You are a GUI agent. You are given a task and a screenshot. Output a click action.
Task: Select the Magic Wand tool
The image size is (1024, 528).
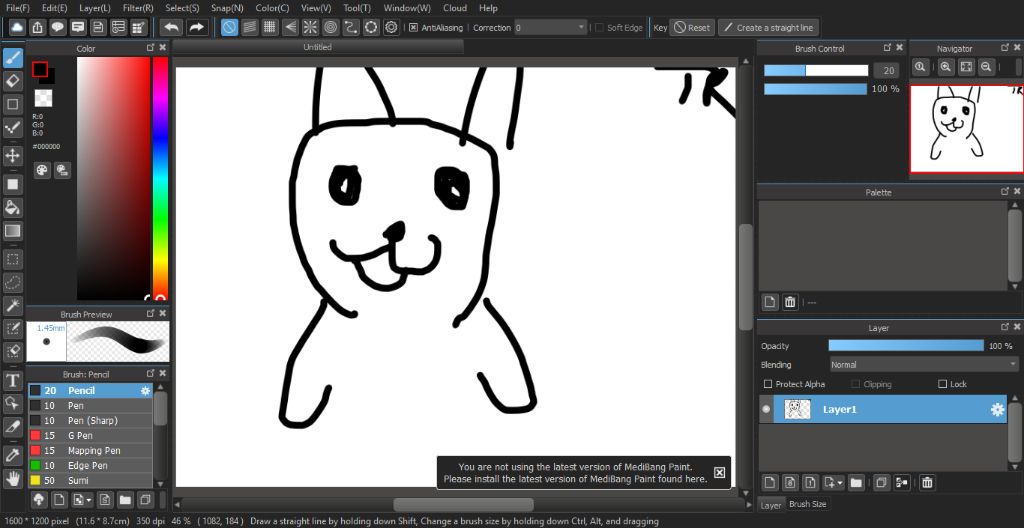click(13, 305)
